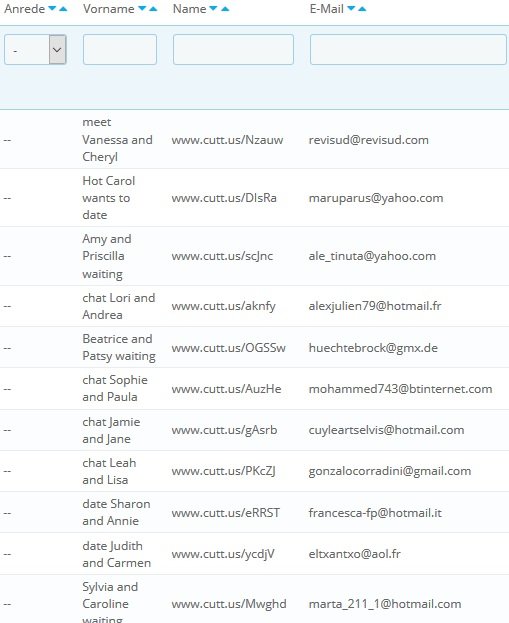The image size is (509, 623).
Task: Sort Name column ascending arrow
Action: pos(225,8)
